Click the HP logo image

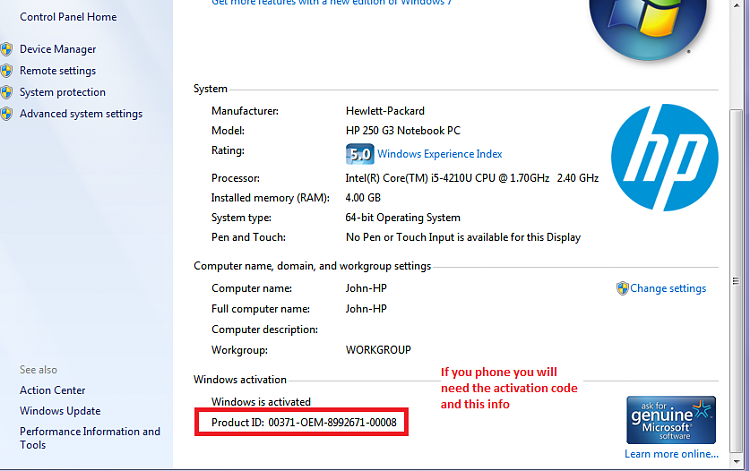click(664, 157)
